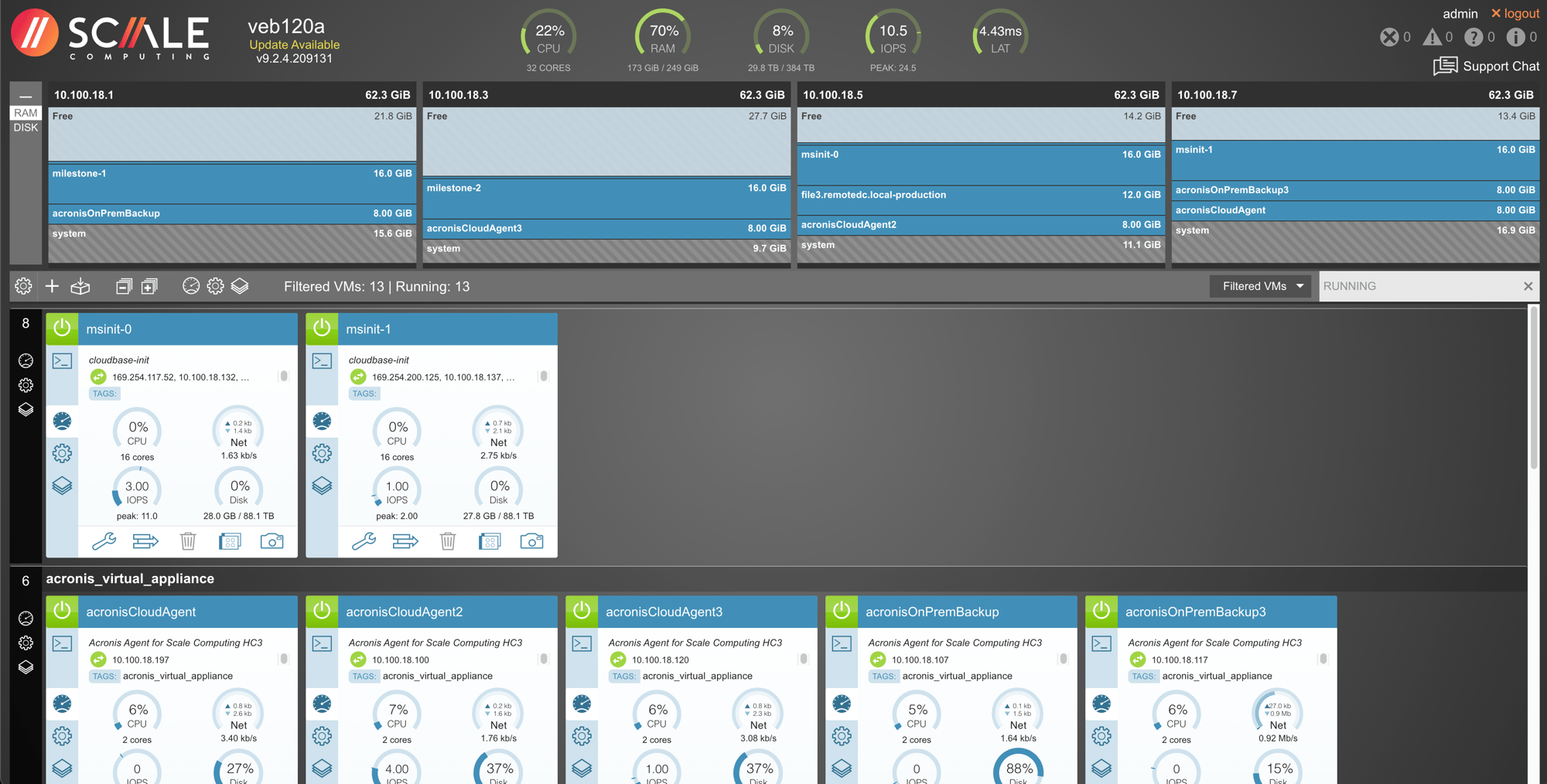Toggle power on acronisCloudAgent VM
1547x784 pixels.
click(62, 611)
